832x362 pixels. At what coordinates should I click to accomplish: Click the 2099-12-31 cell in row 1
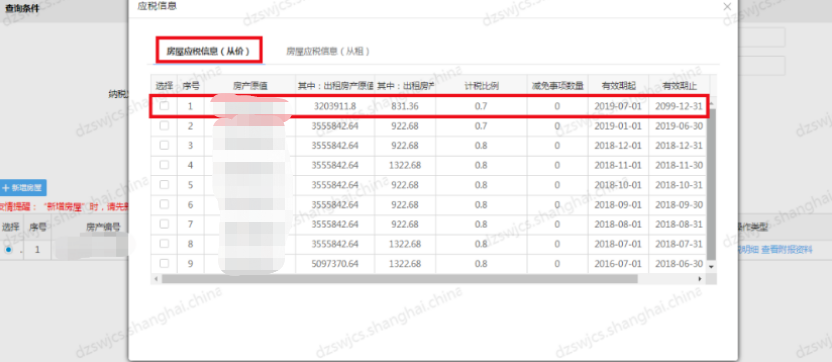pos(679,106)
